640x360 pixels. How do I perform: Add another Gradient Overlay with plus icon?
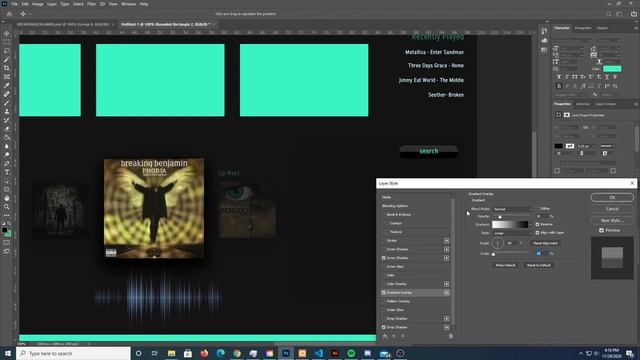[447, 293]
